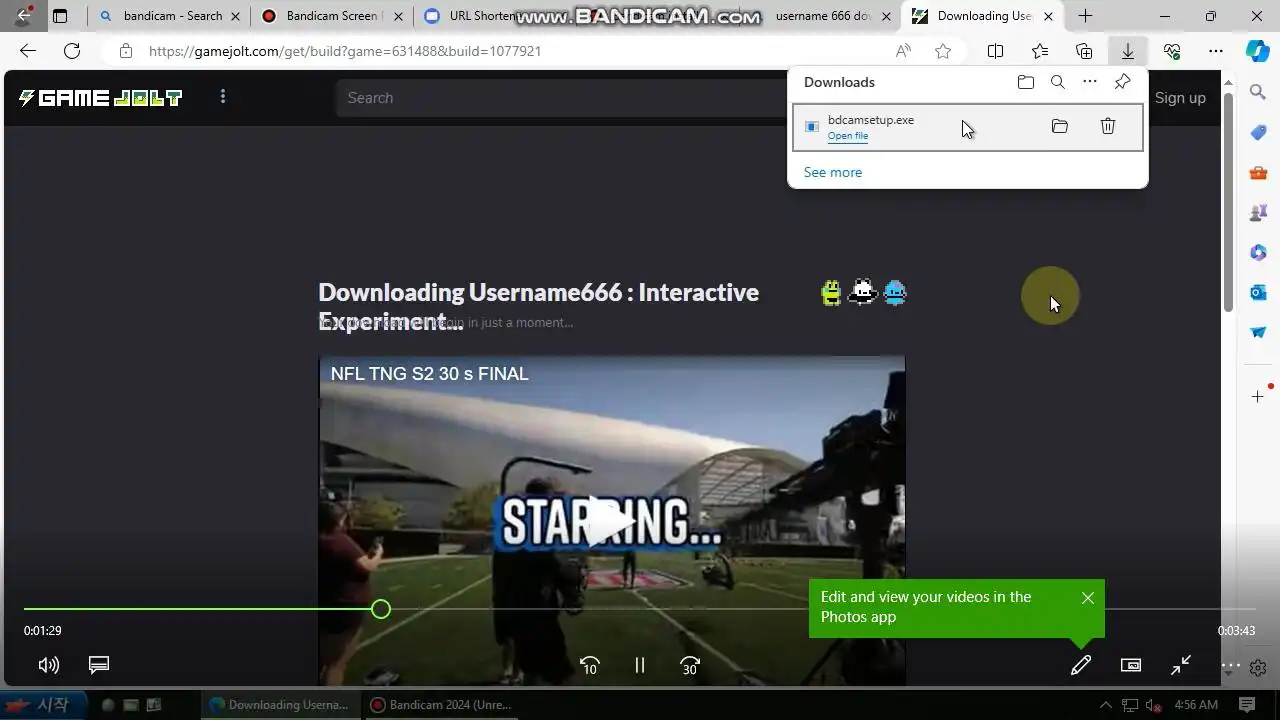Click the Game Jolt logo
Image resolution: width=1280 pixels, height=720 pixels.
coord(100,98)
